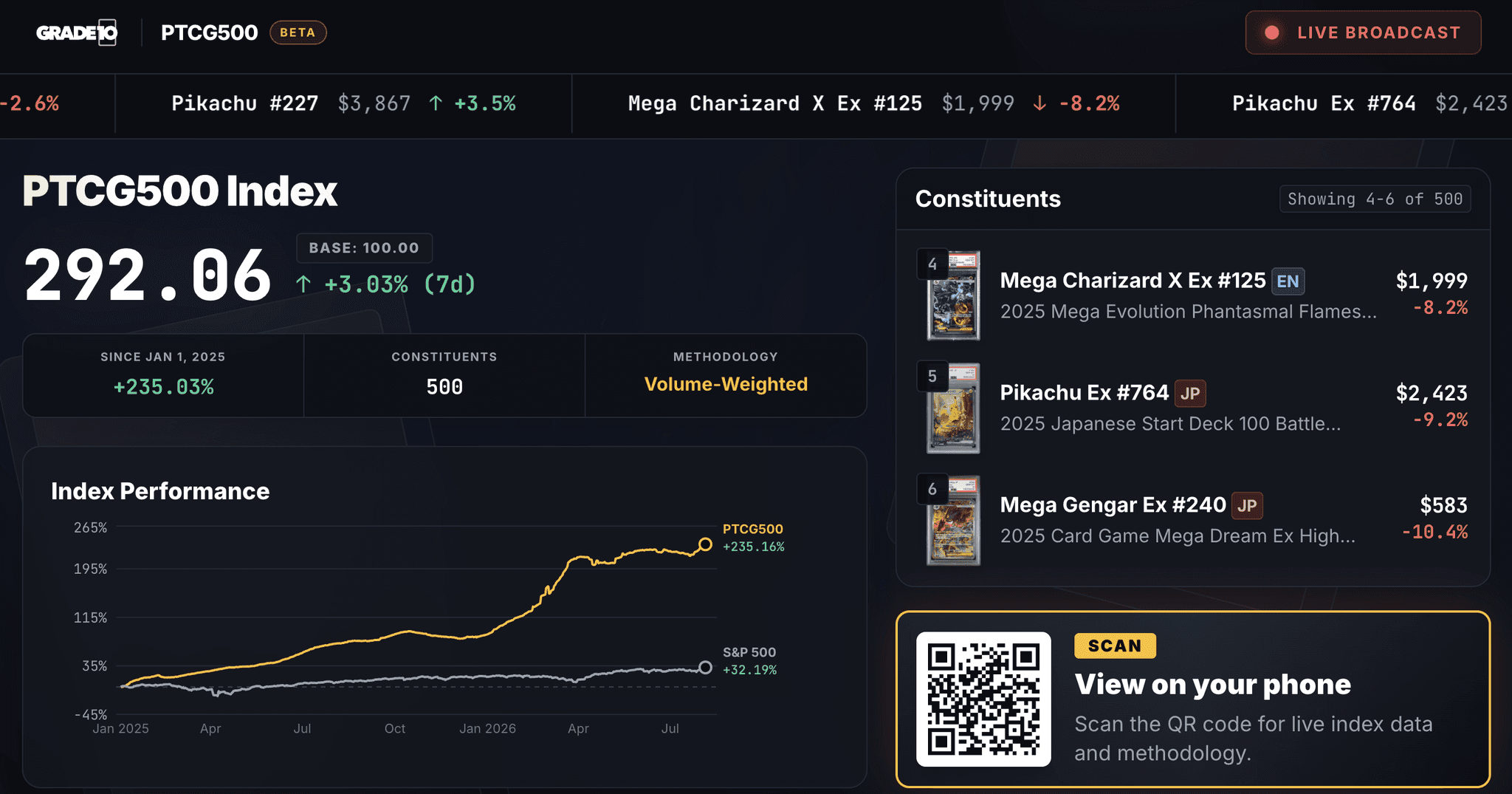Click the 292.06 index value
Viewport: 1512px width, 794px height.
pos(148,276)
